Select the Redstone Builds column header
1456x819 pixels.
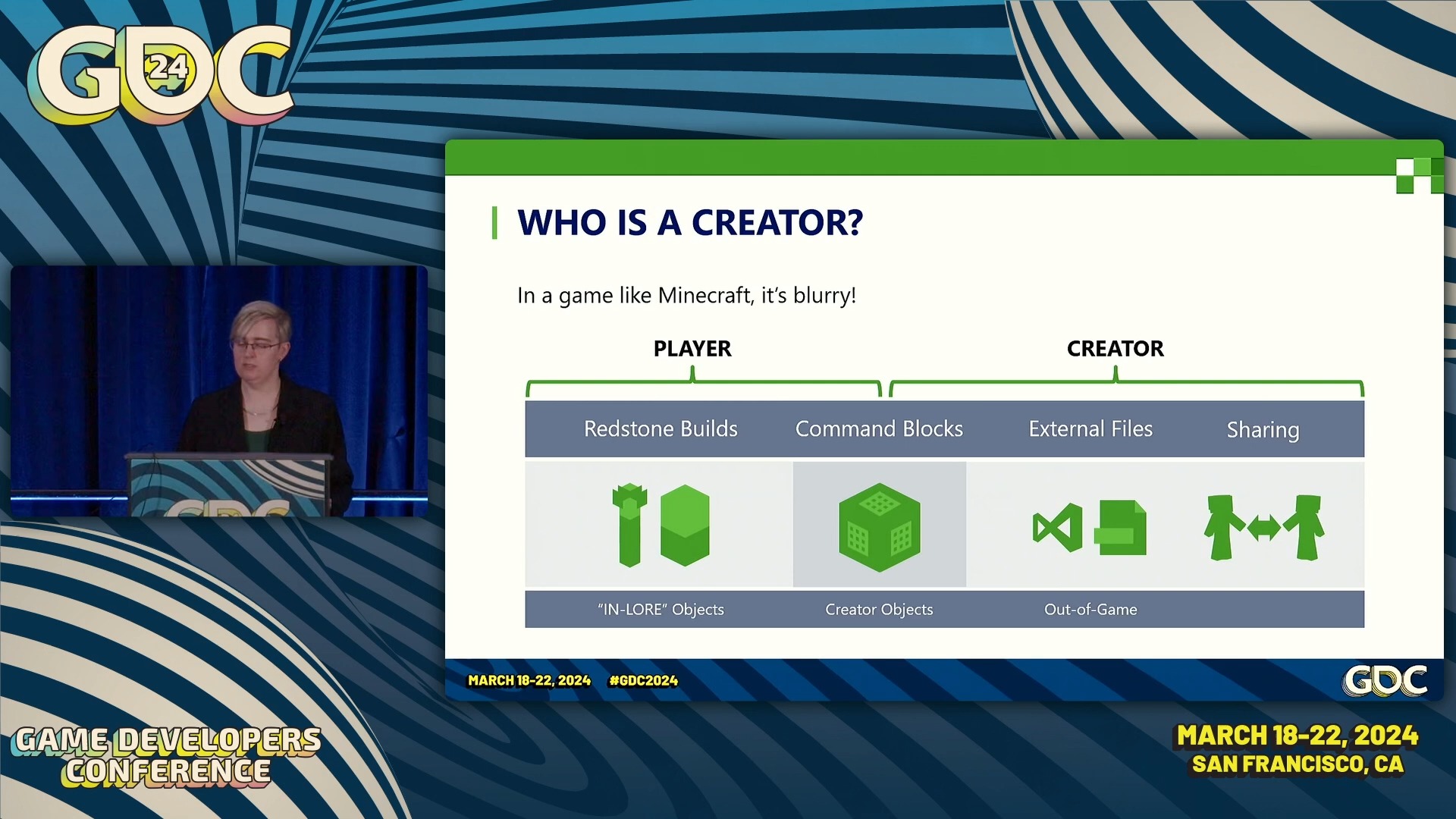[661, 429]
